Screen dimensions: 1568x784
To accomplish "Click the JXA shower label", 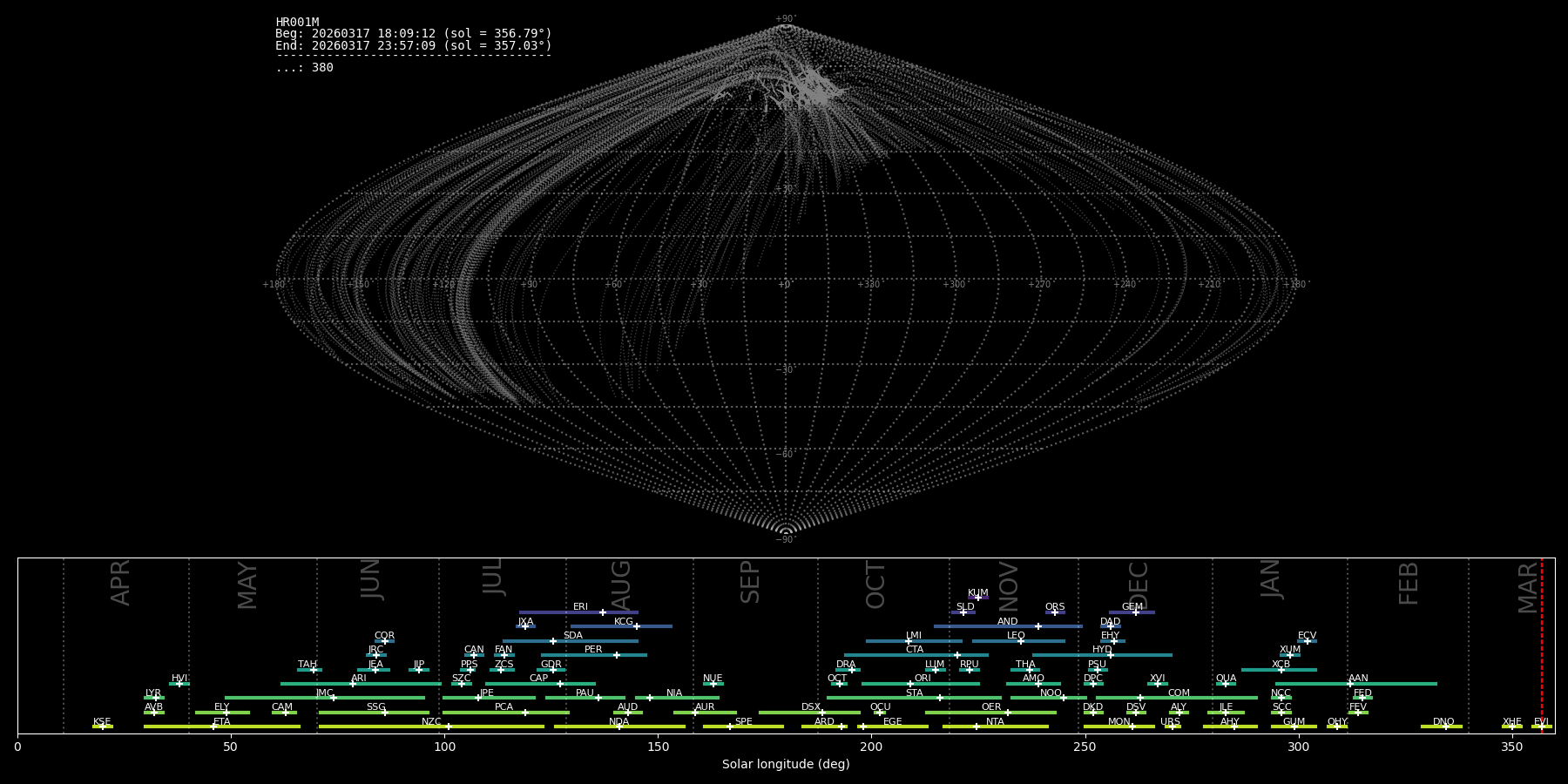I will 525,622.
